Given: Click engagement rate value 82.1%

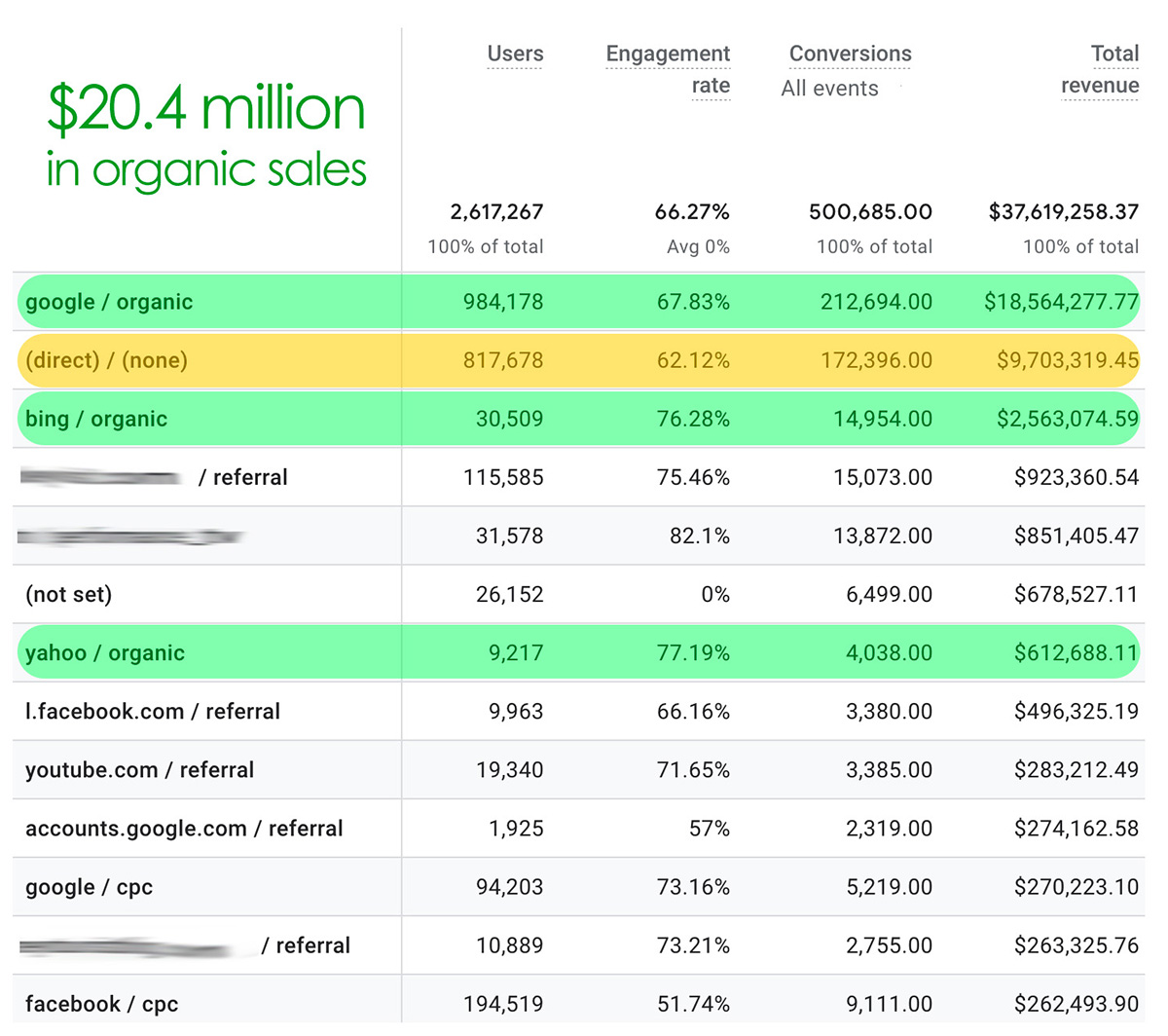Looking at the screenshot, I should click(700, 536).
